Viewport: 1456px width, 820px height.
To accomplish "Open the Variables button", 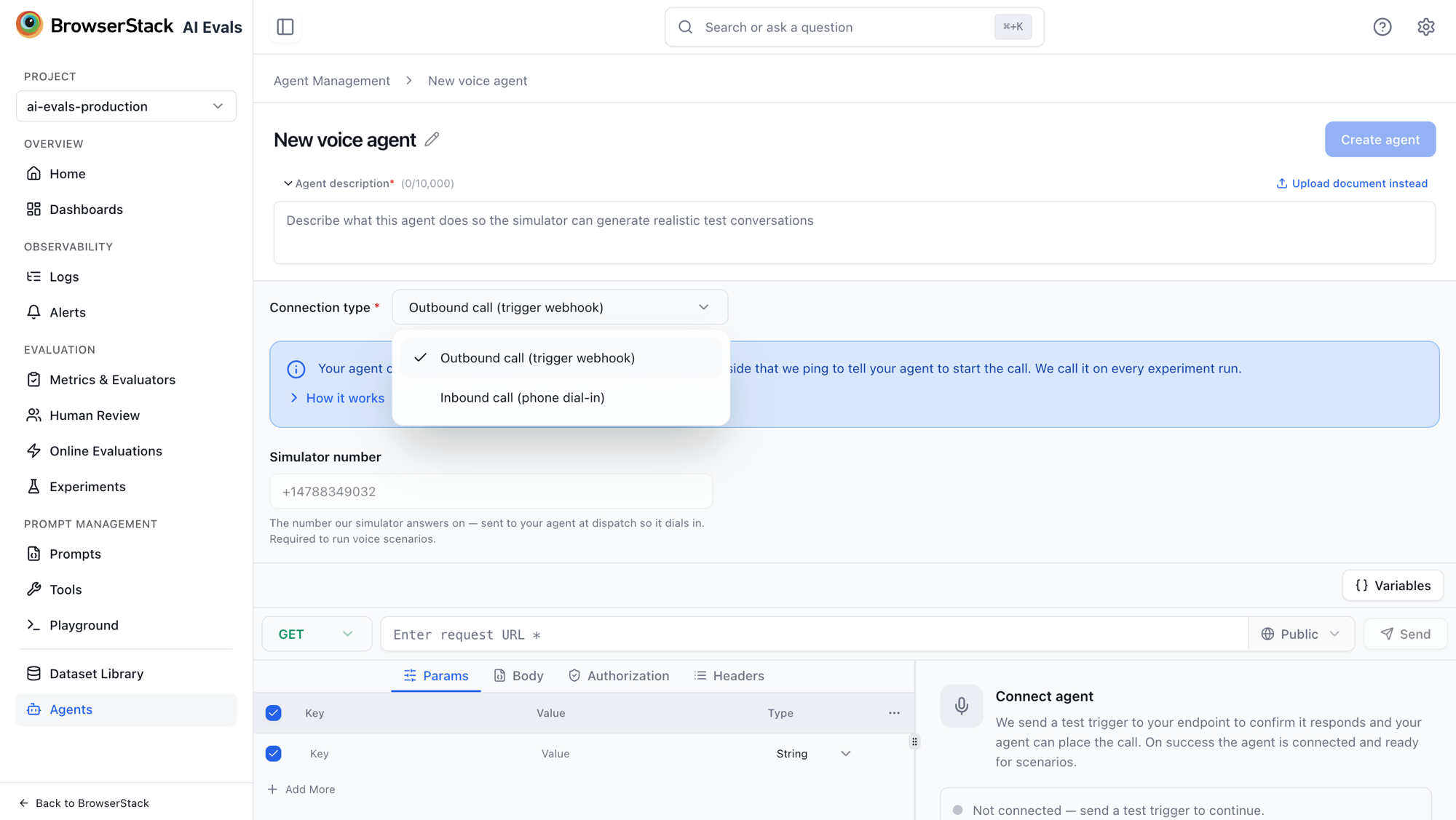I will [1393, 586].
